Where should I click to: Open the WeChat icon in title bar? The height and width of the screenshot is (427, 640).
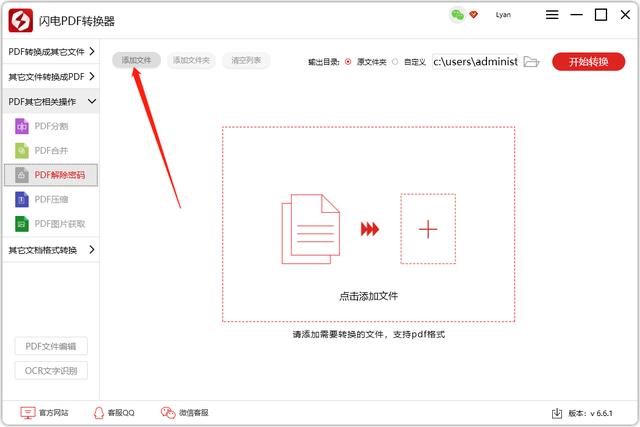click(457, 15)
